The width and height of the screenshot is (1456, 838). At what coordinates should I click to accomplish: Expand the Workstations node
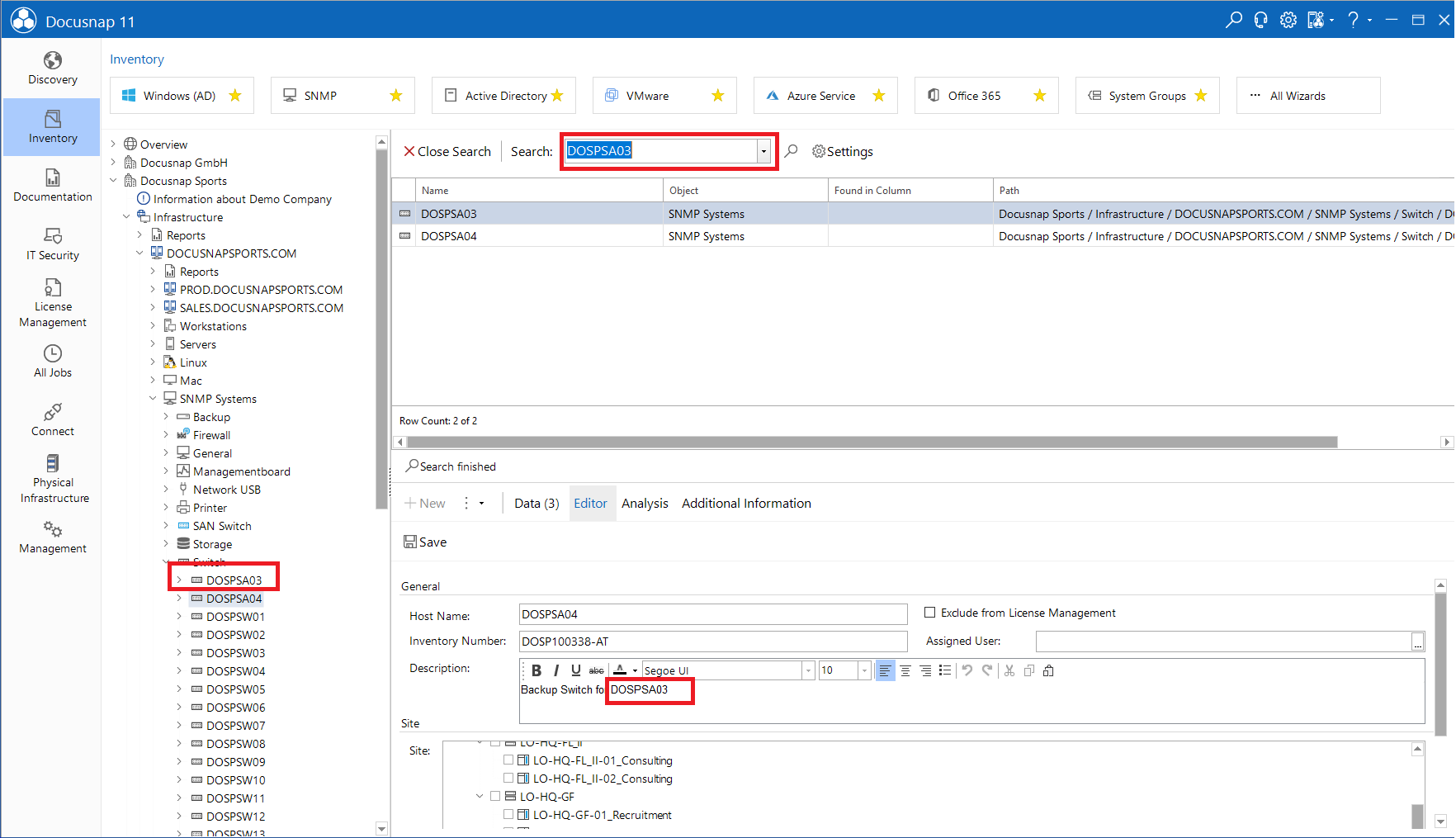click(153, 325)
